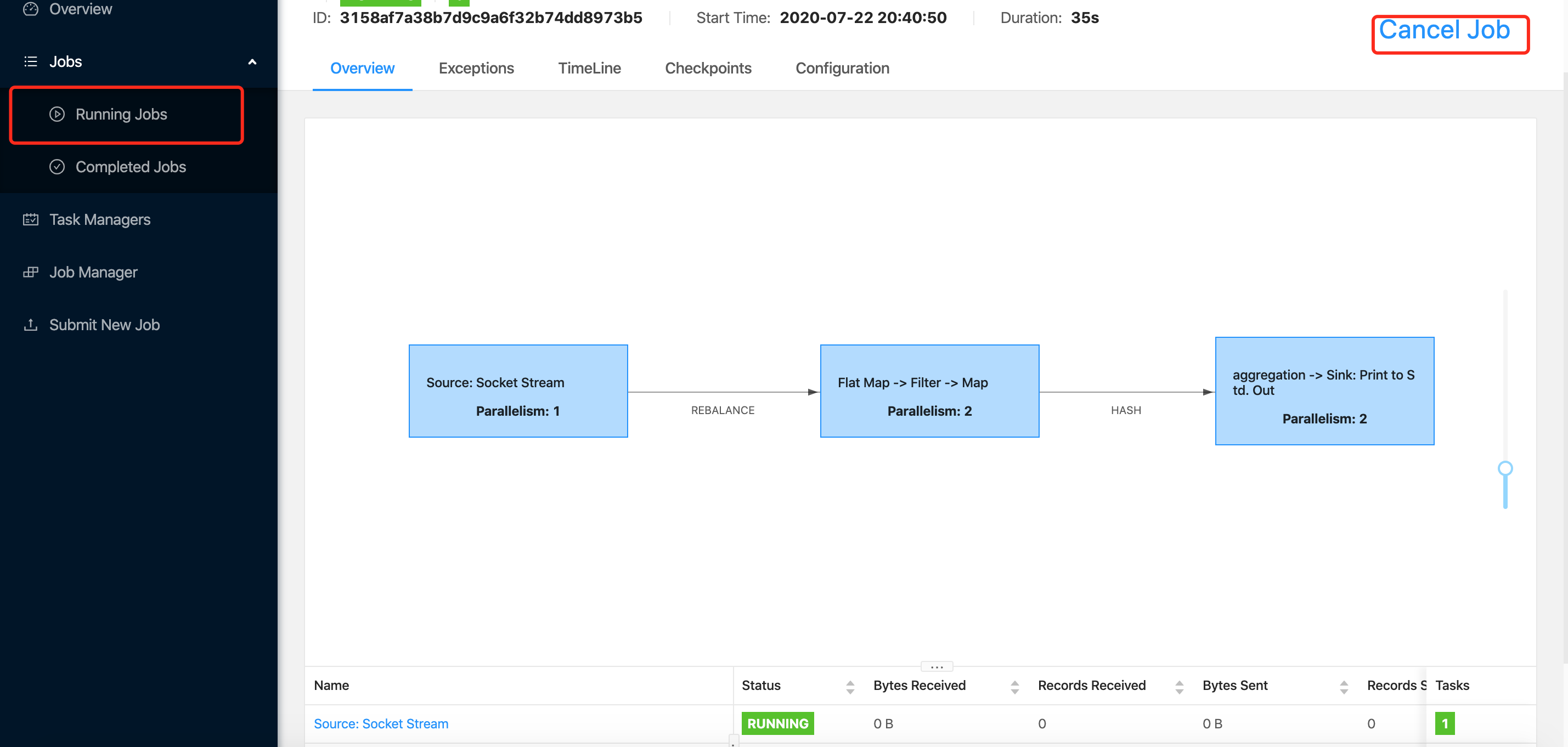Click the Submit New Job upload icon
The height and width of the screenshot is (747, 1568).
[30, 325]
